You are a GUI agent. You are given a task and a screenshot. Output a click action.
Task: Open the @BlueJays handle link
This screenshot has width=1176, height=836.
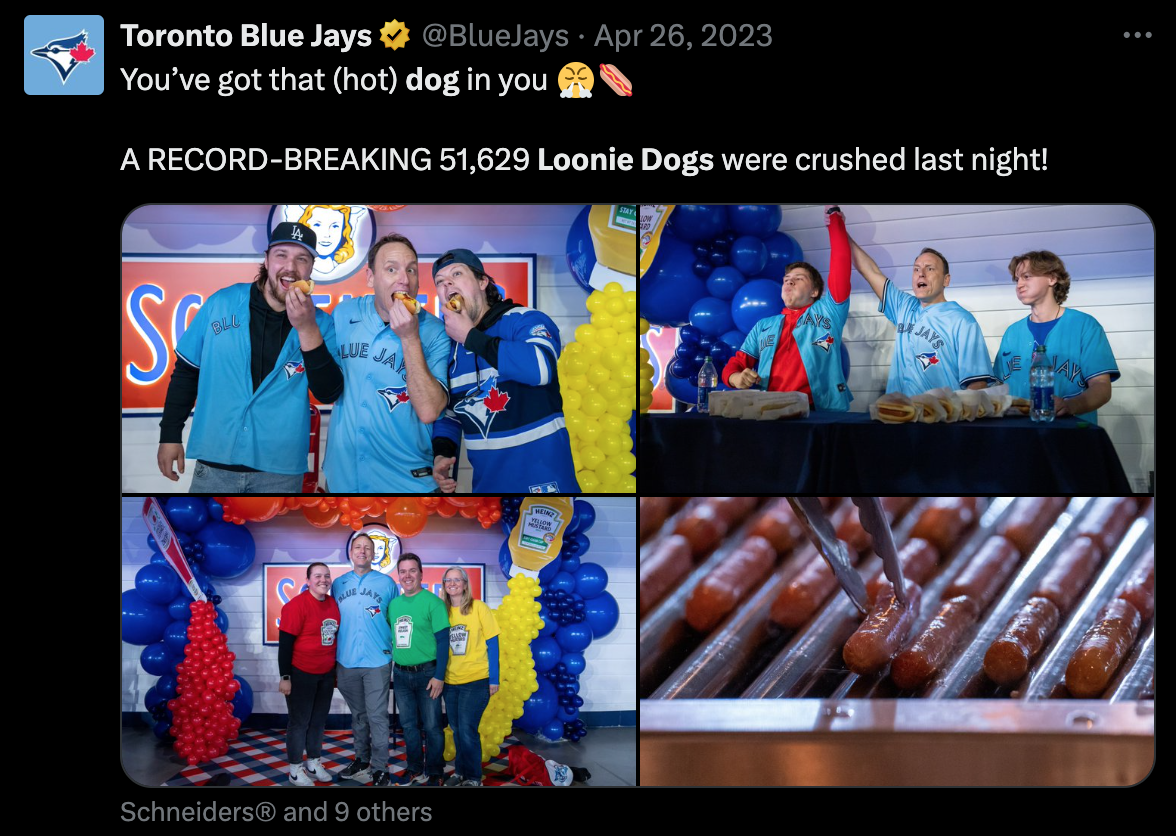(494, 35)
